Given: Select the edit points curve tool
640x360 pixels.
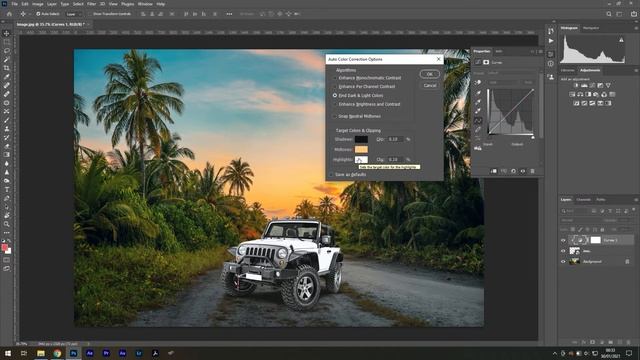Looking at the screenshot, I should coord(478,120).
